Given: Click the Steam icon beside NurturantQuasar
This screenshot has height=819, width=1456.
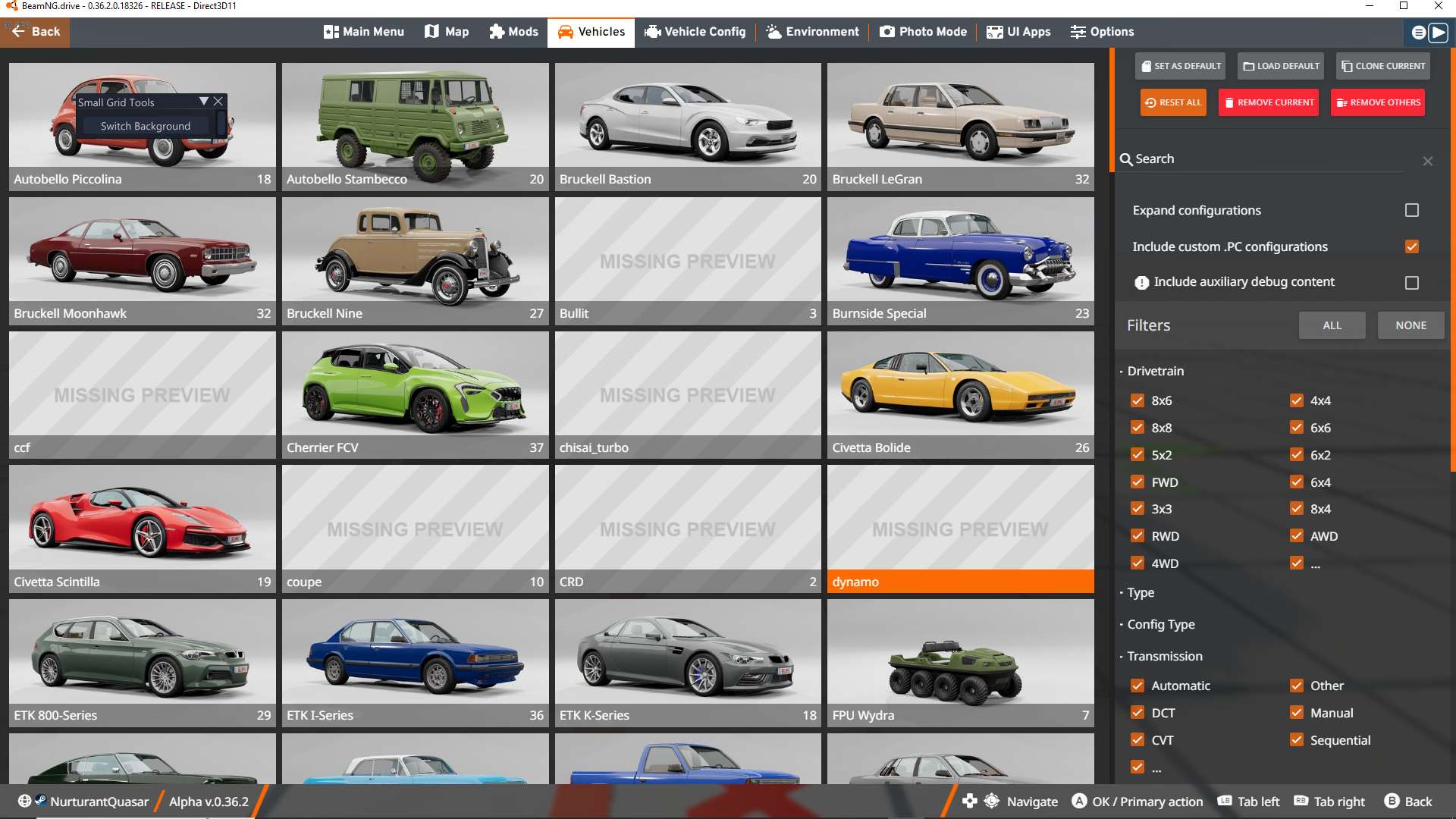Looking at the screenshot, I should point(40,801).
